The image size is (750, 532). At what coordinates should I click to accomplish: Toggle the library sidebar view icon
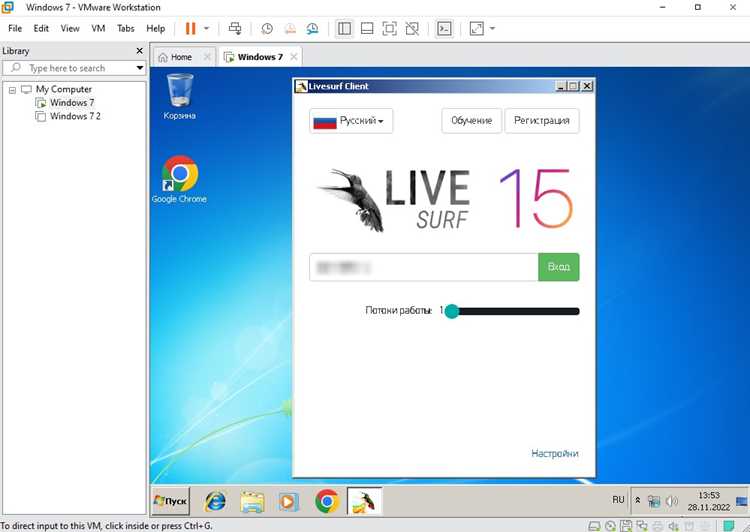tap(344, 29)
